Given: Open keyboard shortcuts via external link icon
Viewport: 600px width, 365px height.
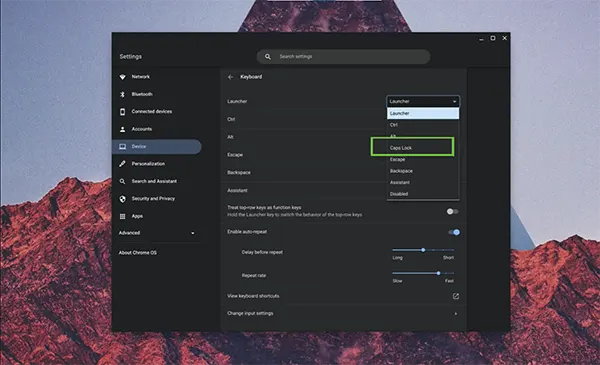Looking at the screenshot, I should (455, 296).
